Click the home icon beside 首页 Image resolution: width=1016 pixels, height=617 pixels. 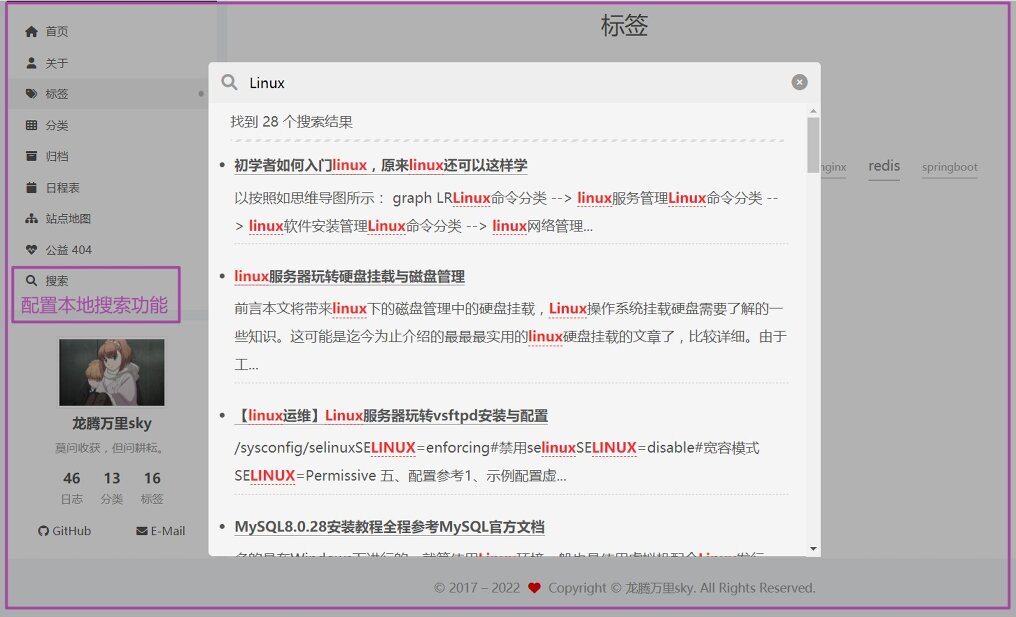[x=31, y=31]
